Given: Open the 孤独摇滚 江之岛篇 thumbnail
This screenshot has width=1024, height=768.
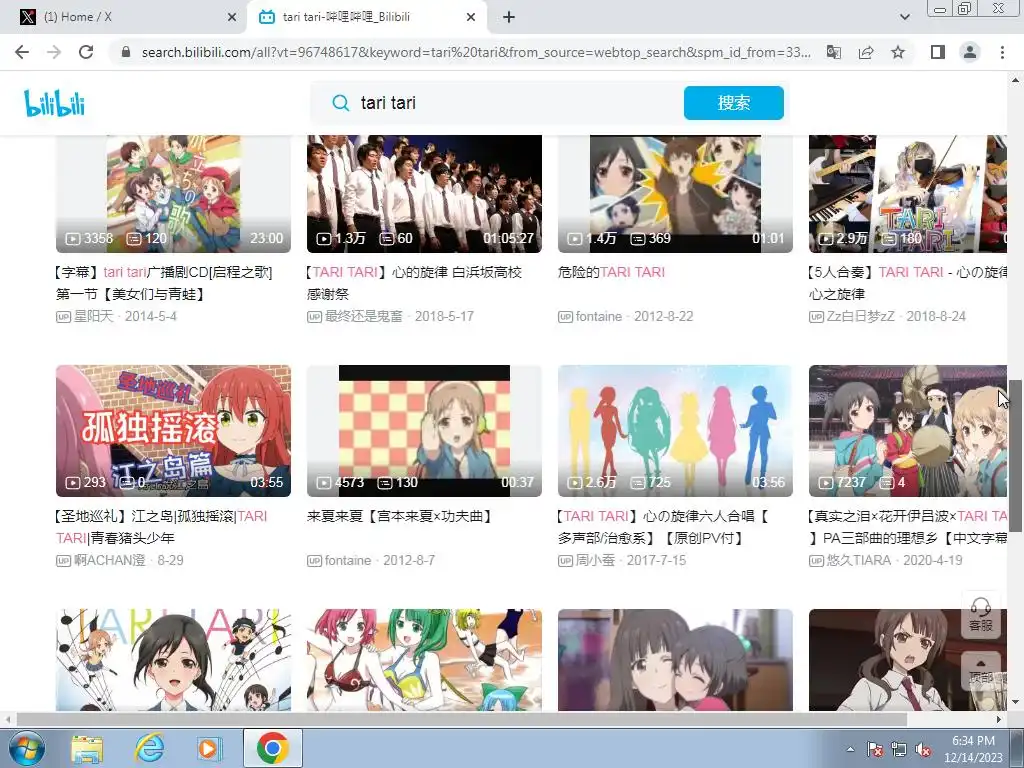Looking at the screenshot, I should tap(173, 431).
